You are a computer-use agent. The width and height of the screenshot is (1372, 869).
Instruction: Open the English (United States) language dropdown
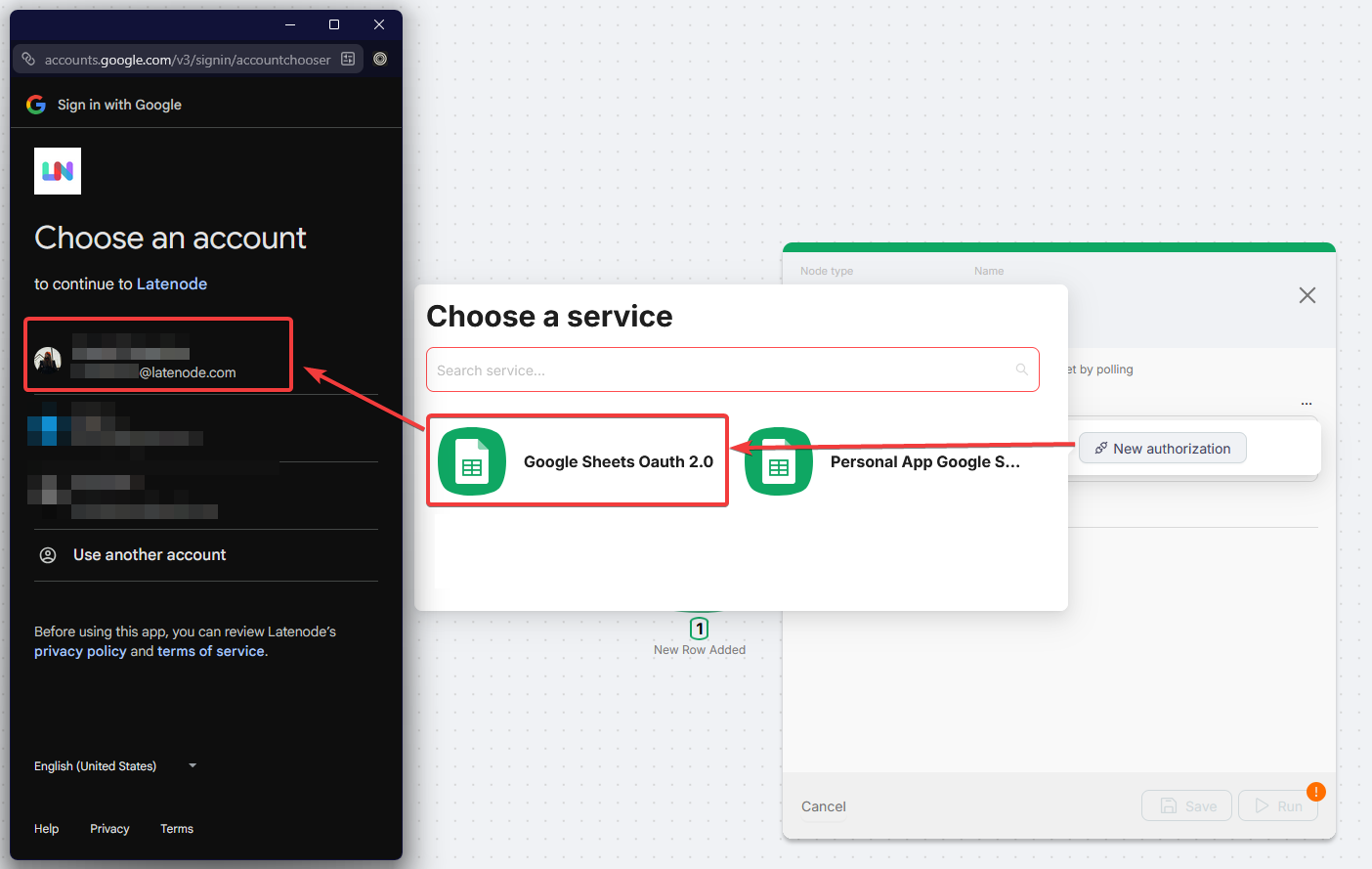114,765
